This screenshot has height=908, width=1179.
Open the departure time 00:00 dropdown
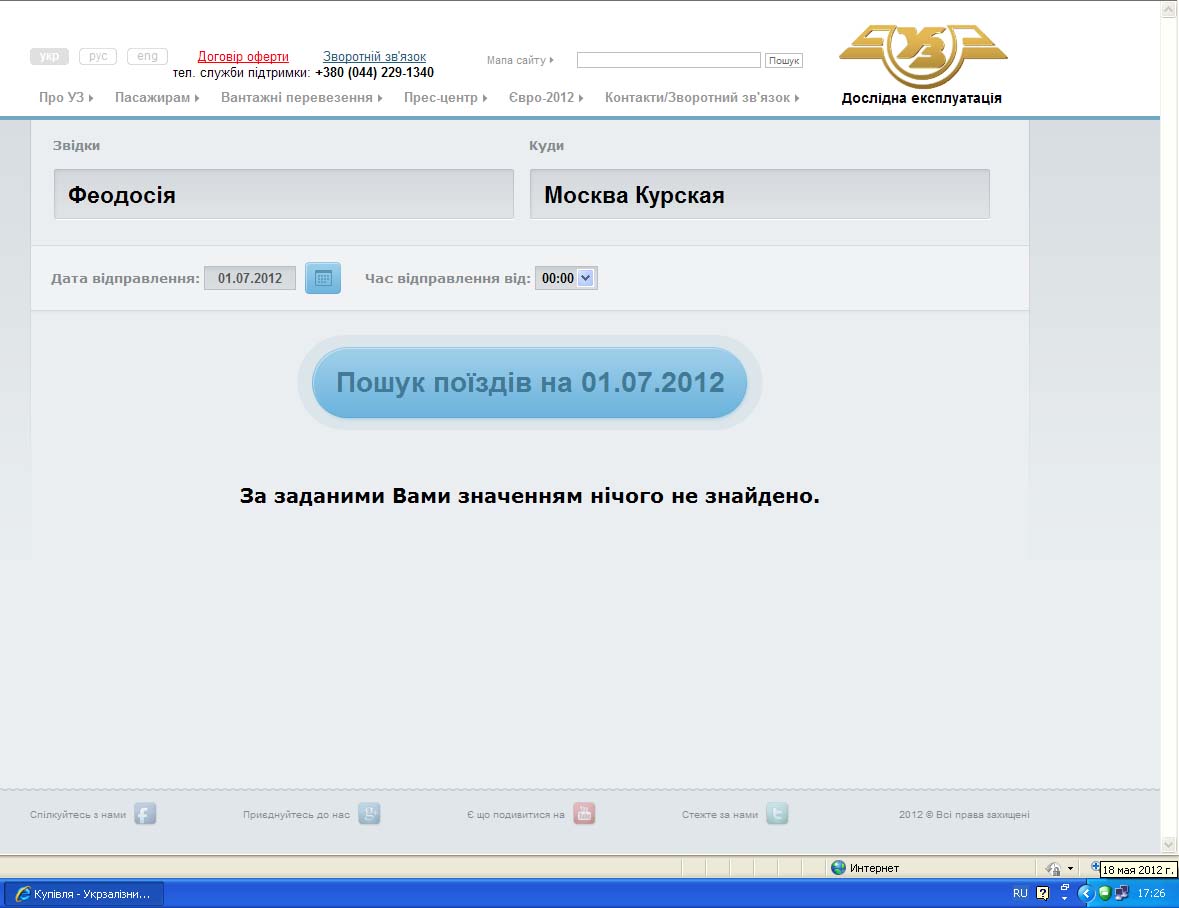click(566, 278)
